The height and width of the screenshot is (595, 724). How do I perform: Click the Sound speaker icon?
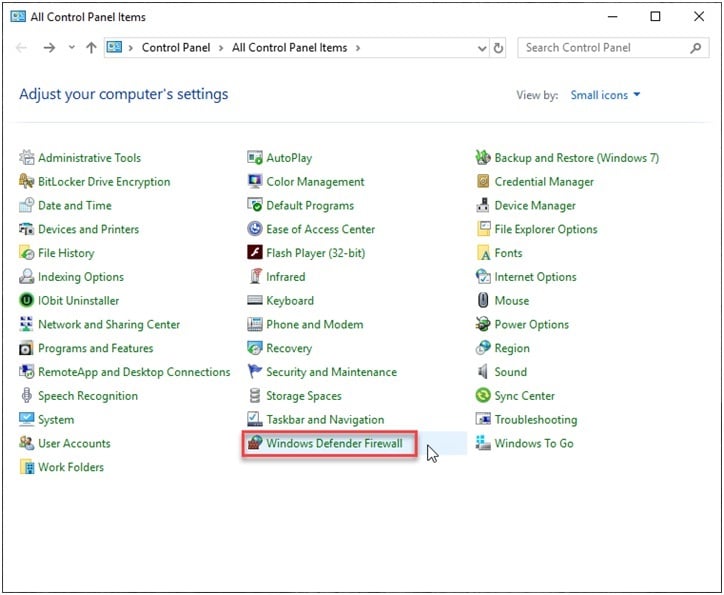(x=483, y=372)
